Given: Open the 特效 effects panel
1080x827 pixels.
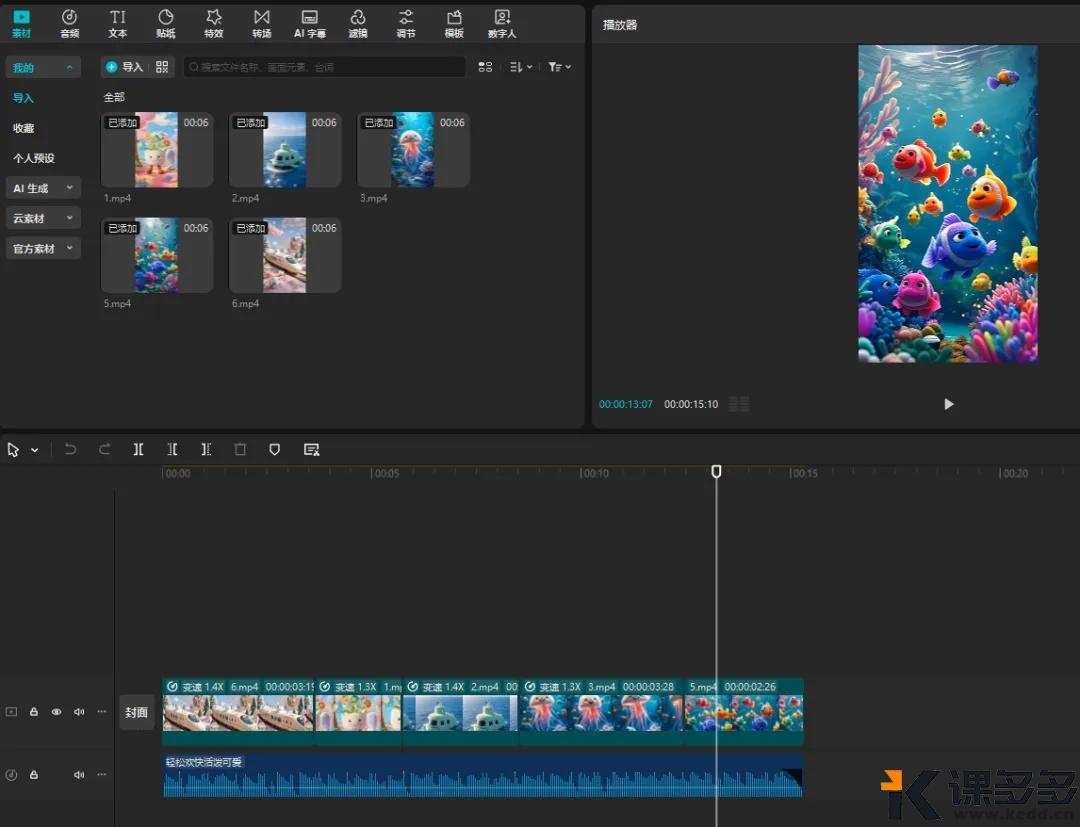Looking at the screenshot, I should tap(213, 23).
